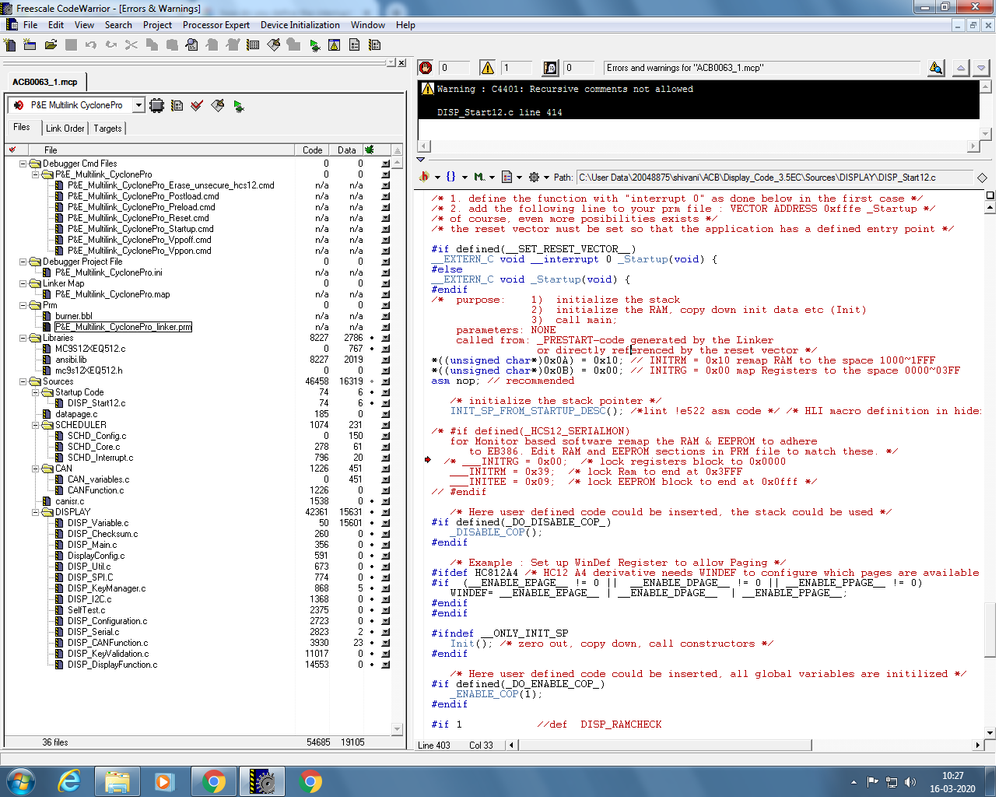Screen dimensions: 999x797
Task: Toggle the red stop-hand errors filter button
Action: (x=426, y=68)
